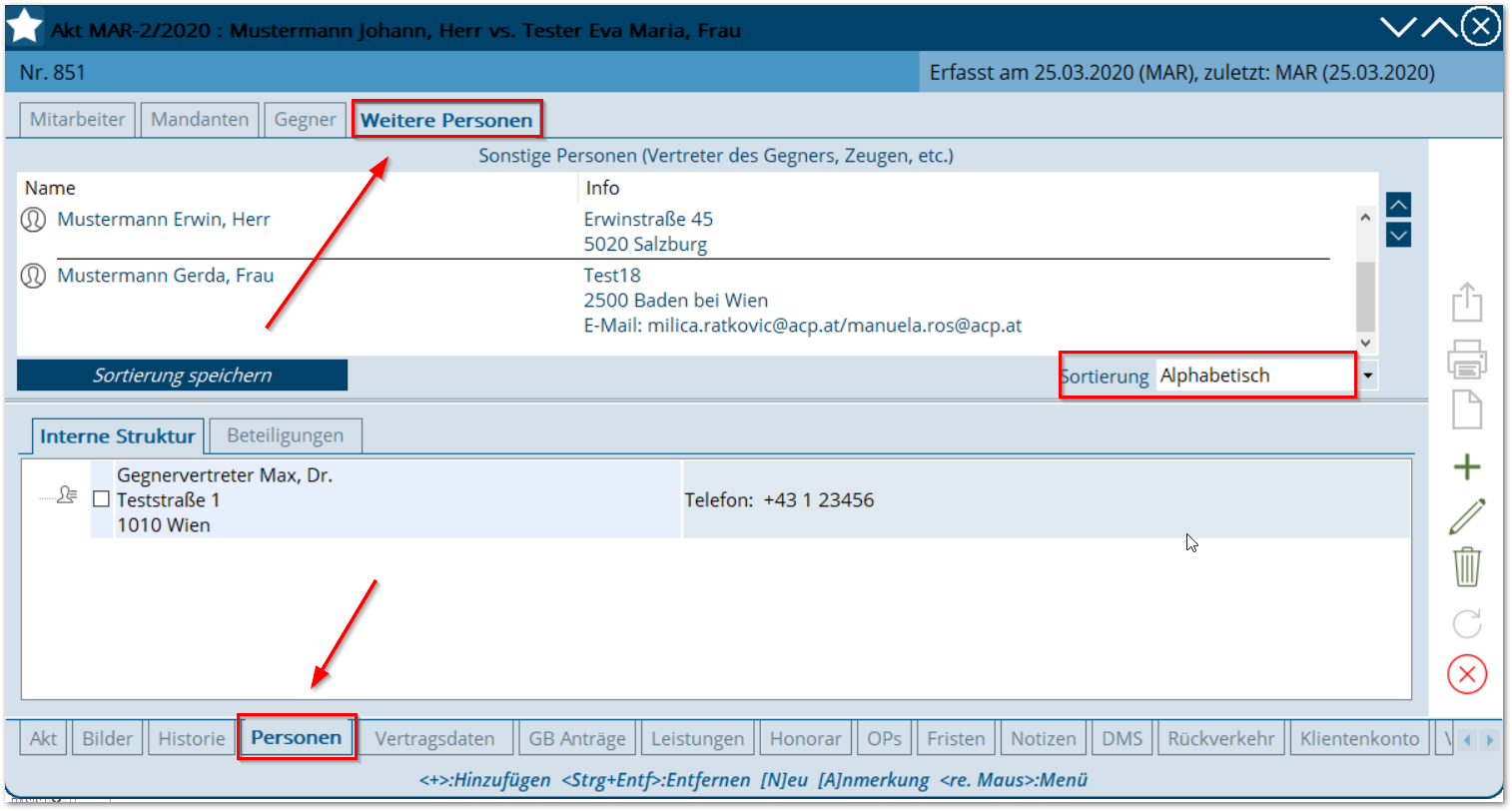The width and height of the screenshot is (1512, 811).
Task: Open the Bilder bottom tab
Action: 108,739
